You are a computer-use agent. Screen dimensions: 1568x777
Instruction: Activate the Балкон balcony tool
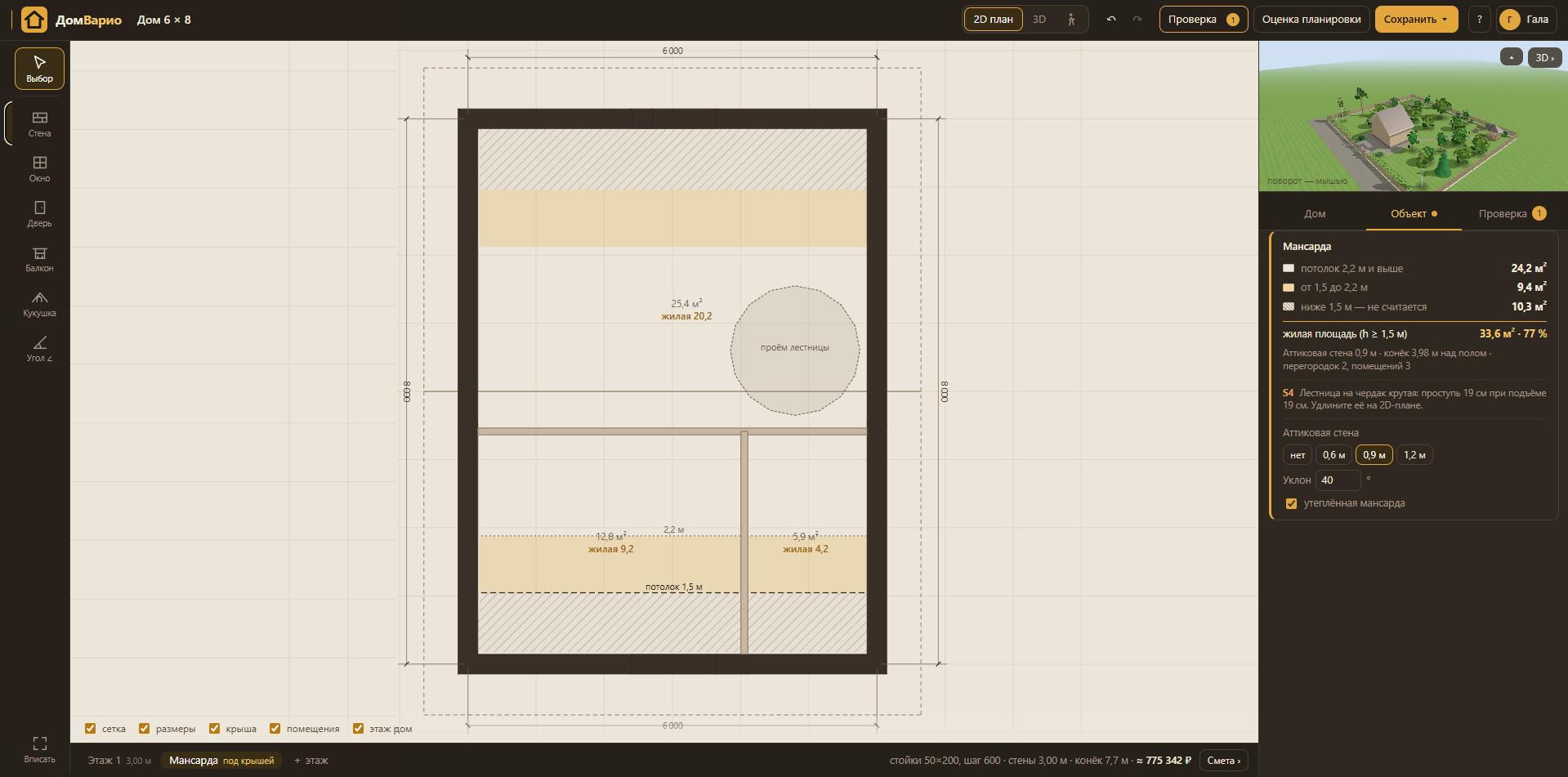(x=39, y=258)
